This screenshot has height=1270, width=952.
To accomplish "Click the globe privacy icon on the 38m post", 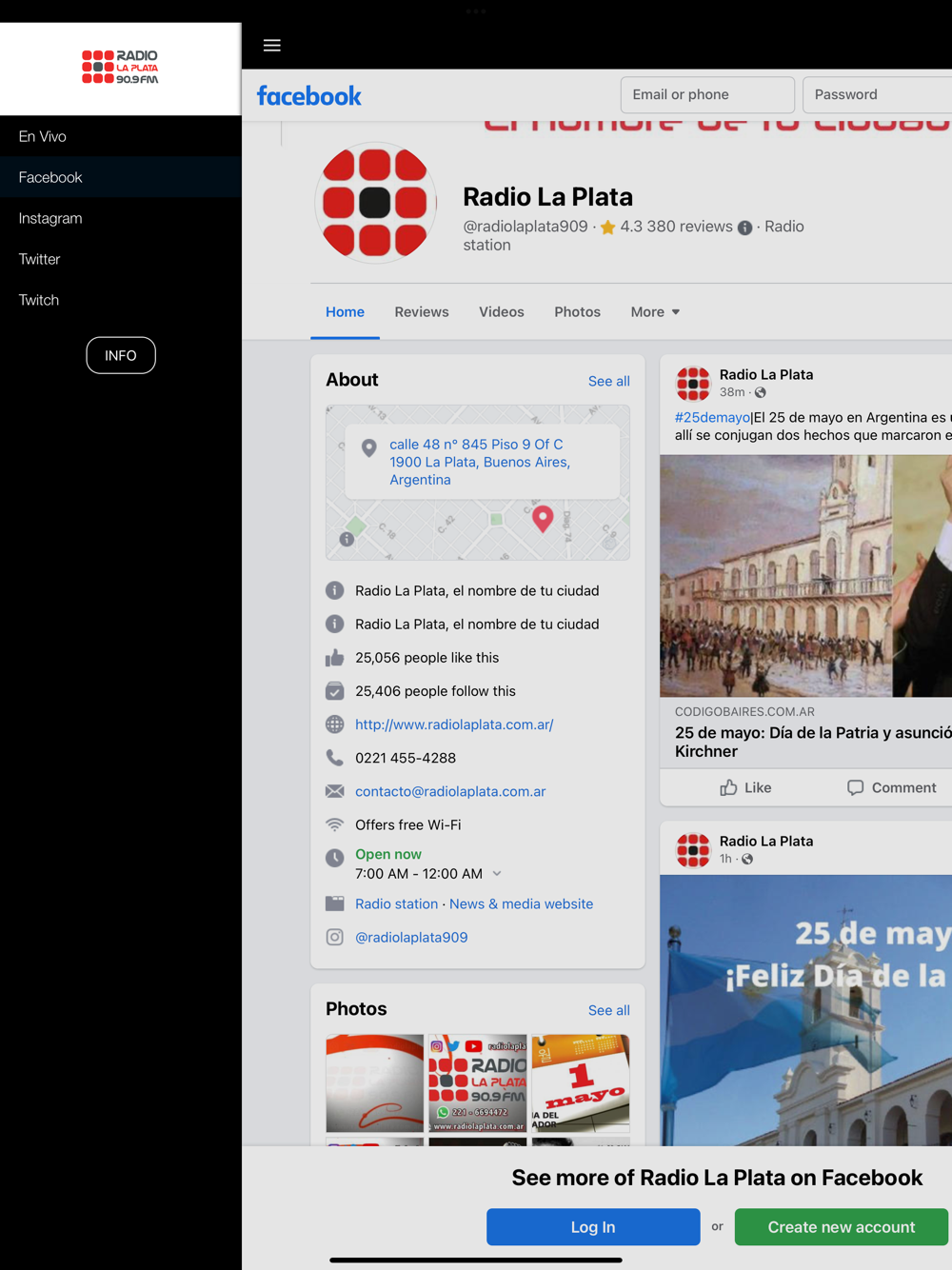I will (x=761, y=392).
